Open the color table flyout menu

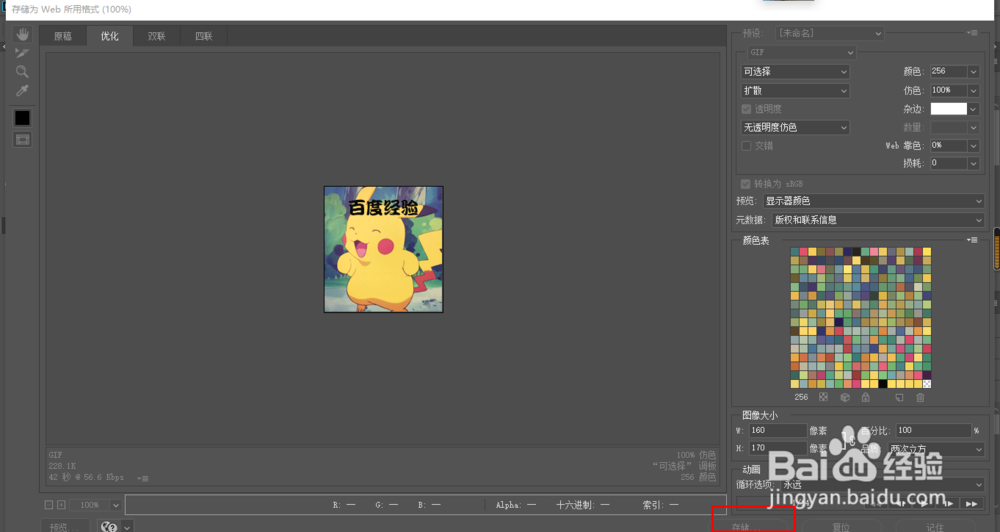(x=972, y=240)
